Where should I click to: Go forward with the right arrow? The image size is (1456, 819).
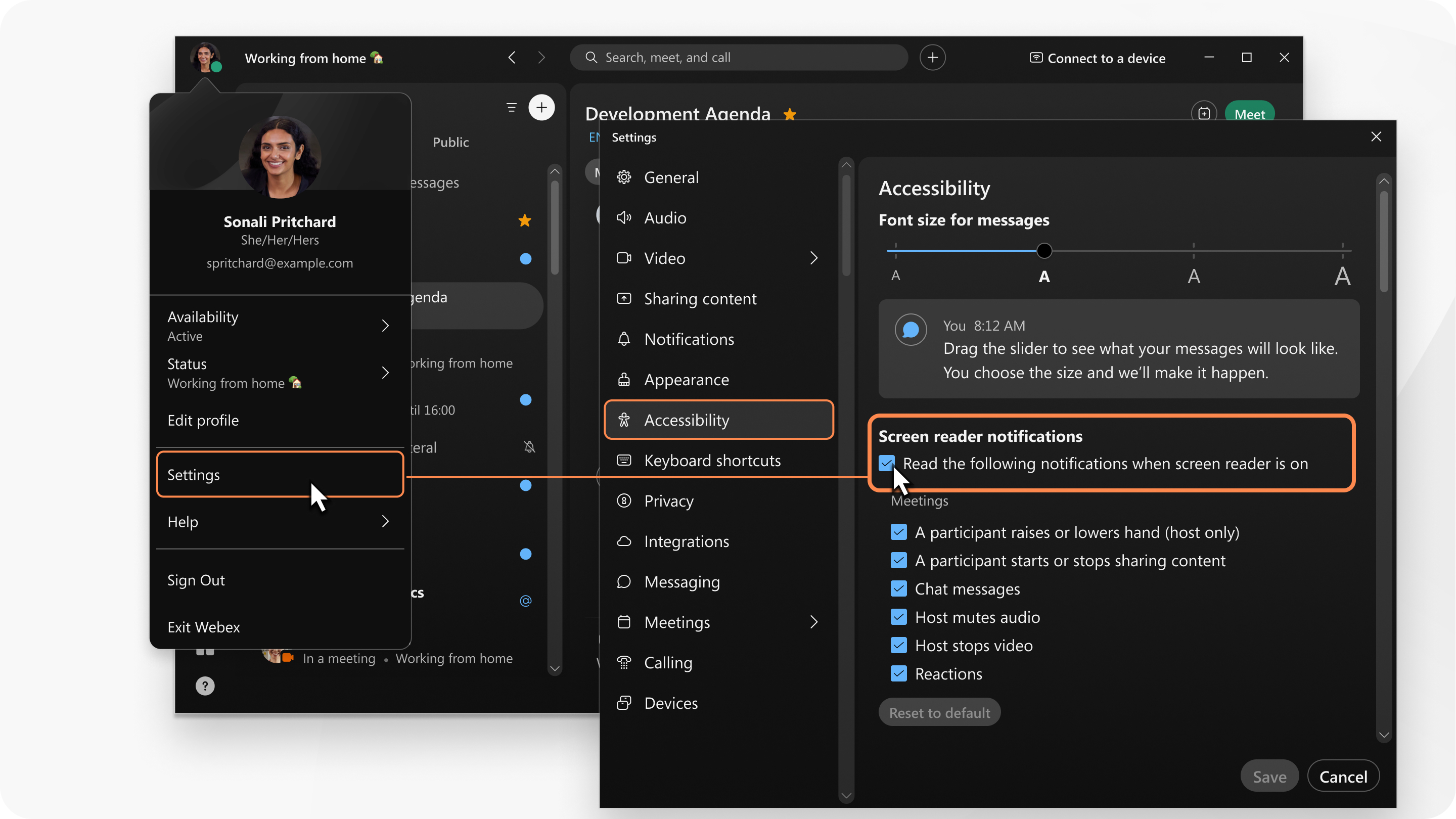[x=541, y=58]
